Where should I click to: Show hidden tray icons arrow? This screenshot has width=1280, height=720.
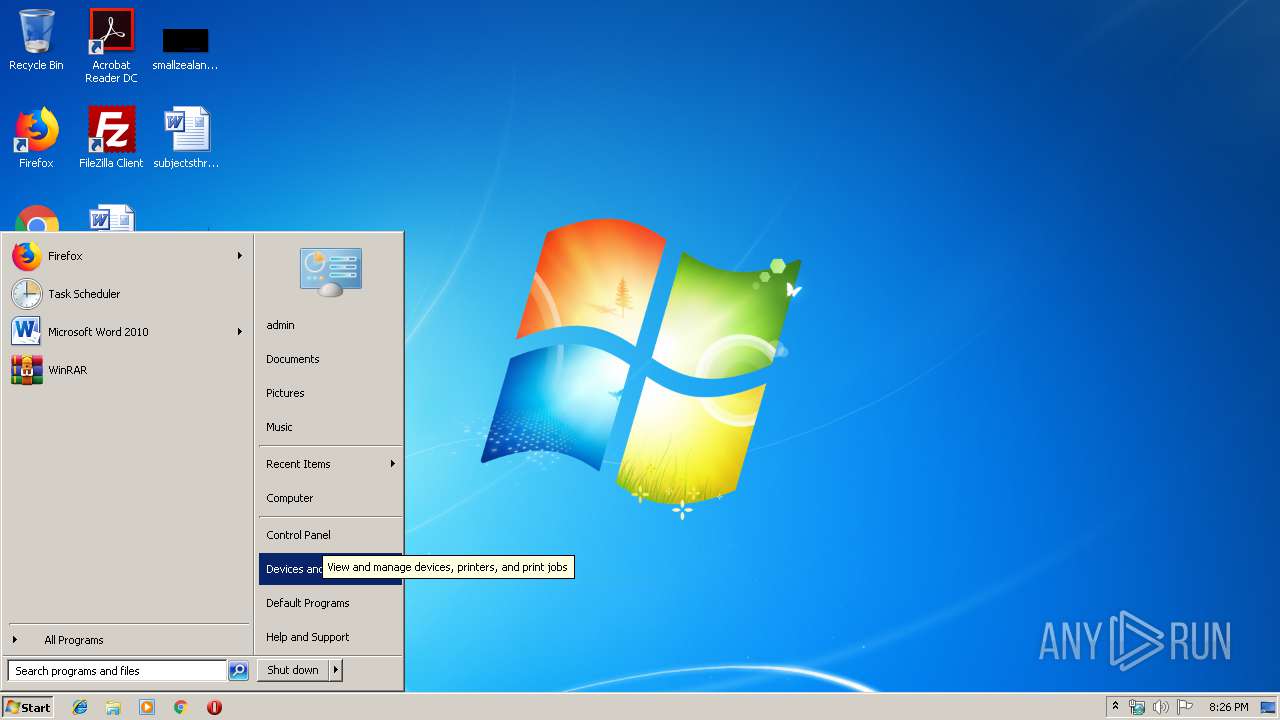point(1116,707)
